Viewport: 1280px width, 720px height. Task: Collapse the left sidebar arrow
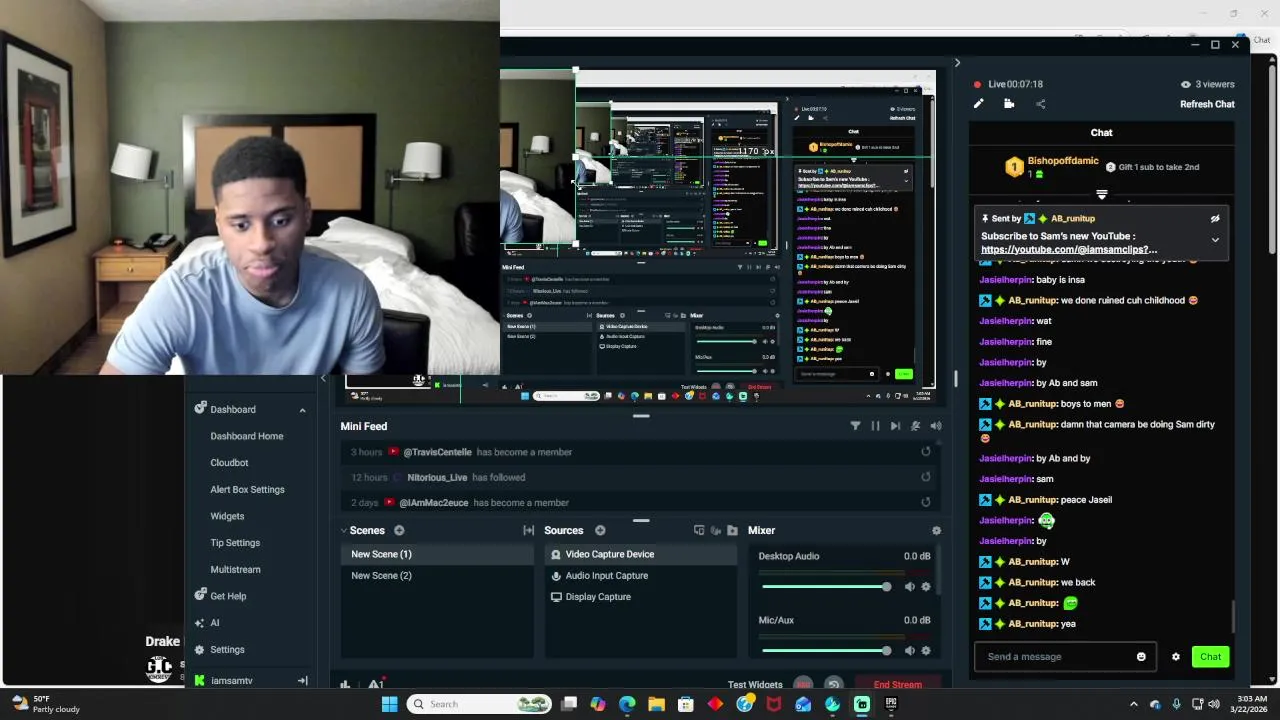click(323, 379)
